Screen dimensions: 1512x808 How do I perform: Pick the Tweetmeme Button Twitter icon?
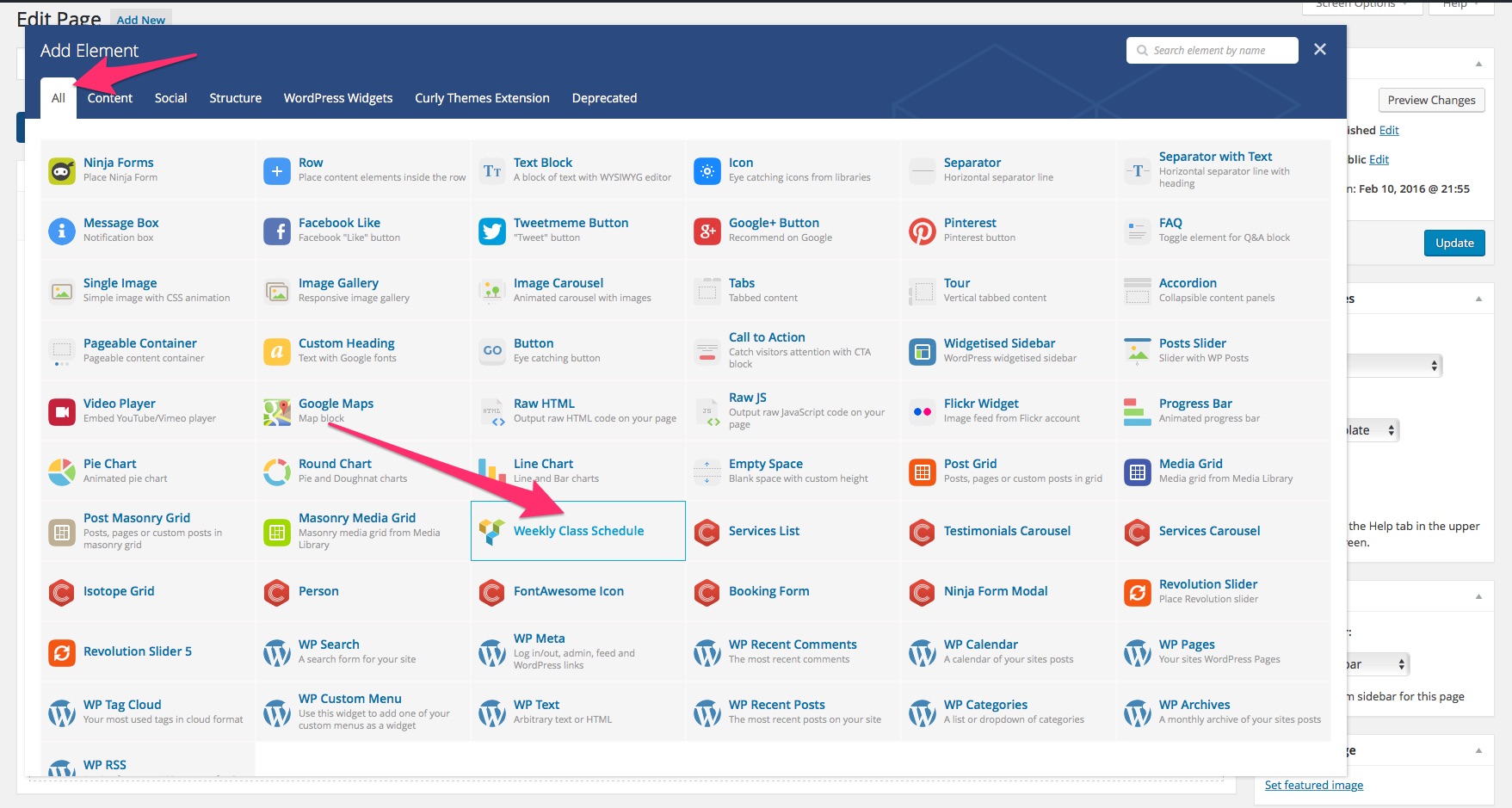tap(492, 231)
